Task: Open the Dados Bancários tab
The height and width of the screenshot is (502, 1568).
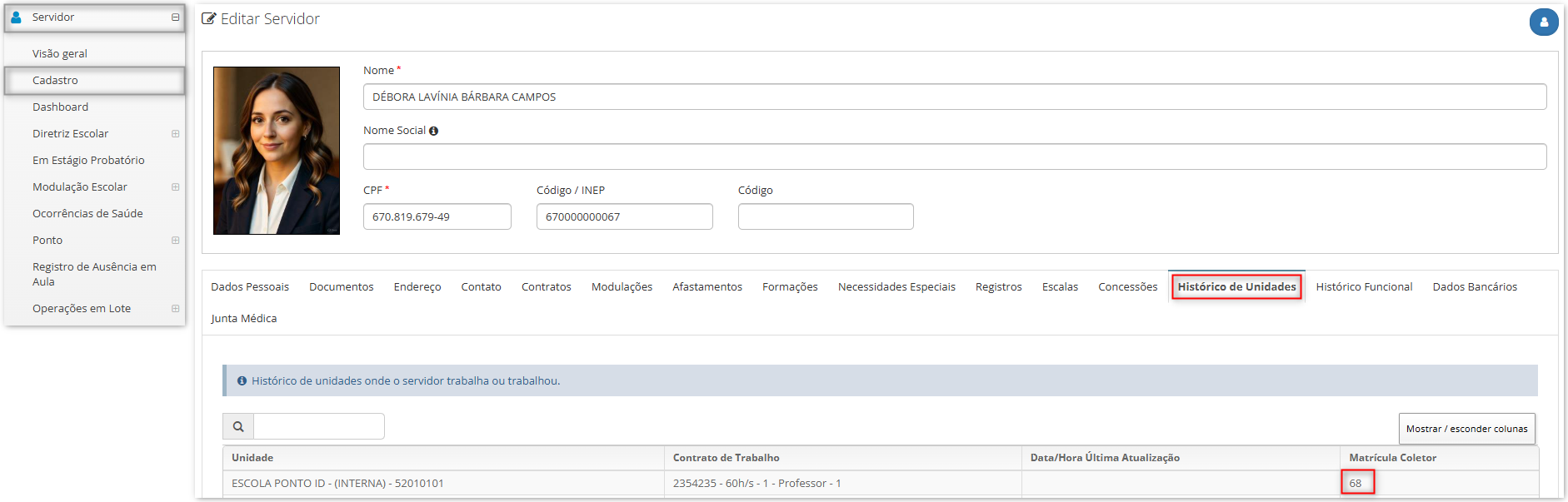Action: [1475, 286]
